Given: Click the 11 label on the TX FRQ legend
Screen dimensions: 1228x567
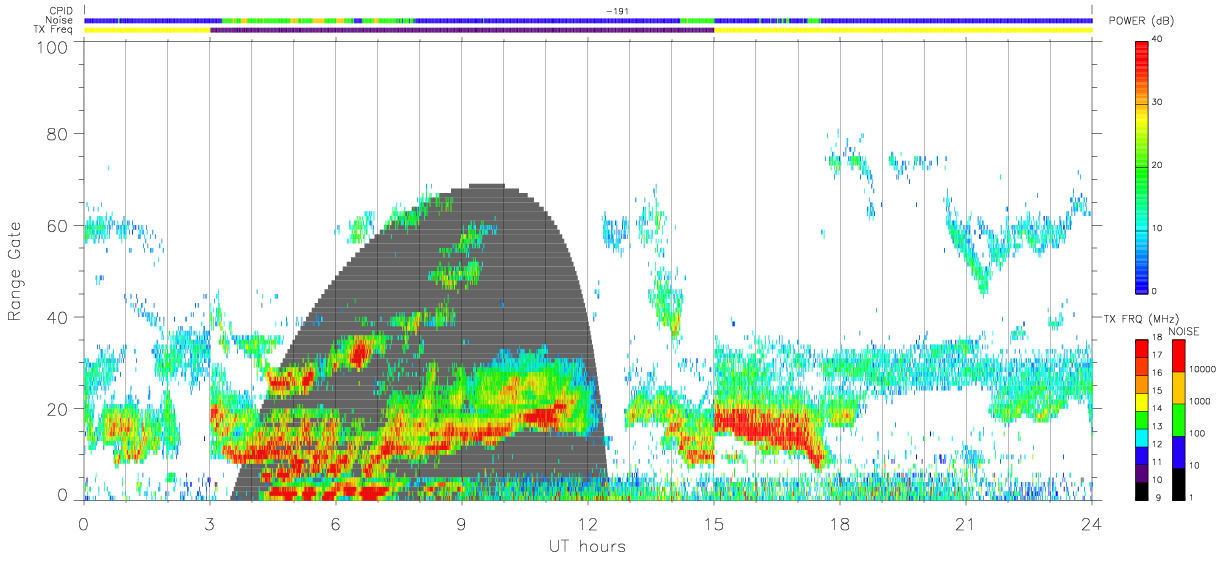Looking at the screenshot, I should click(1157, 463).
